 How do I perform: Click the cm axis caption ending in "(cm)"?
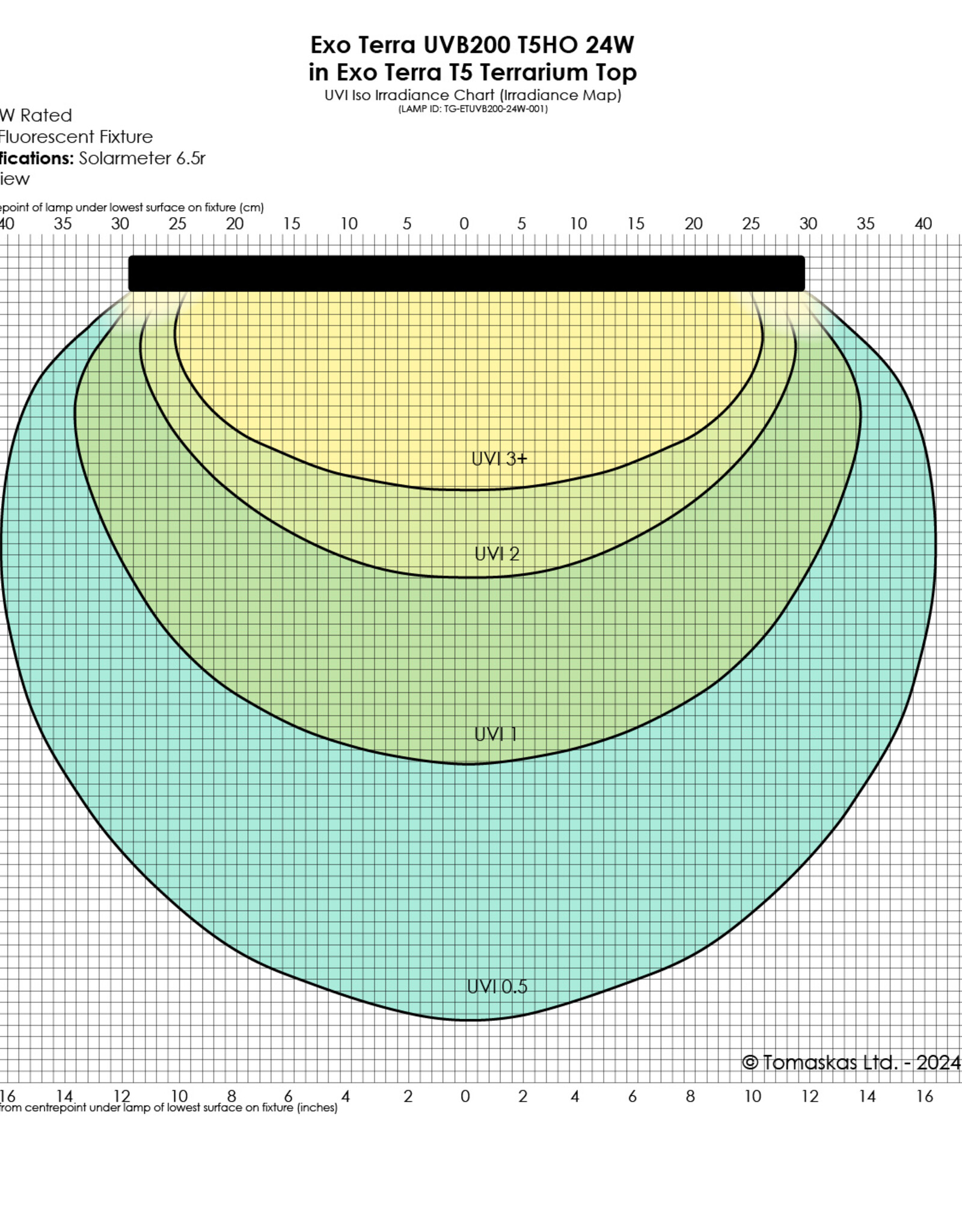132,208
